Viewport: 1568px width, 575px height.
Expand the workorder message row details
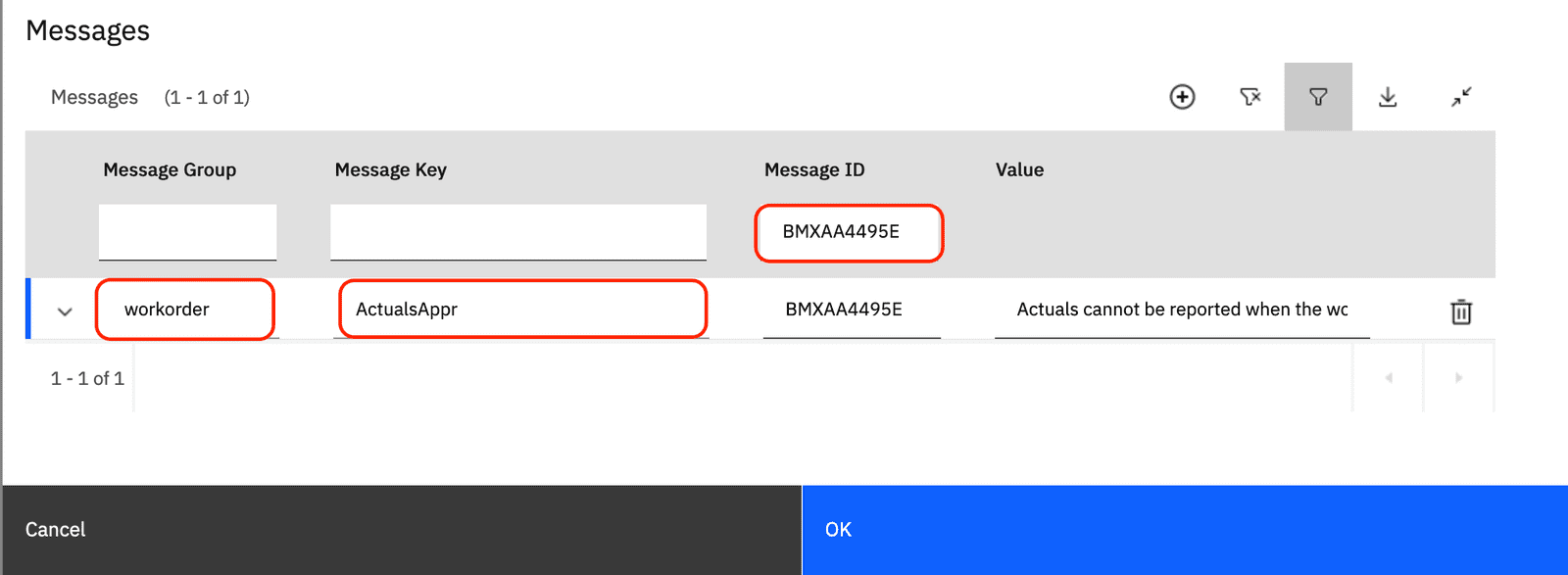[65, 311]
